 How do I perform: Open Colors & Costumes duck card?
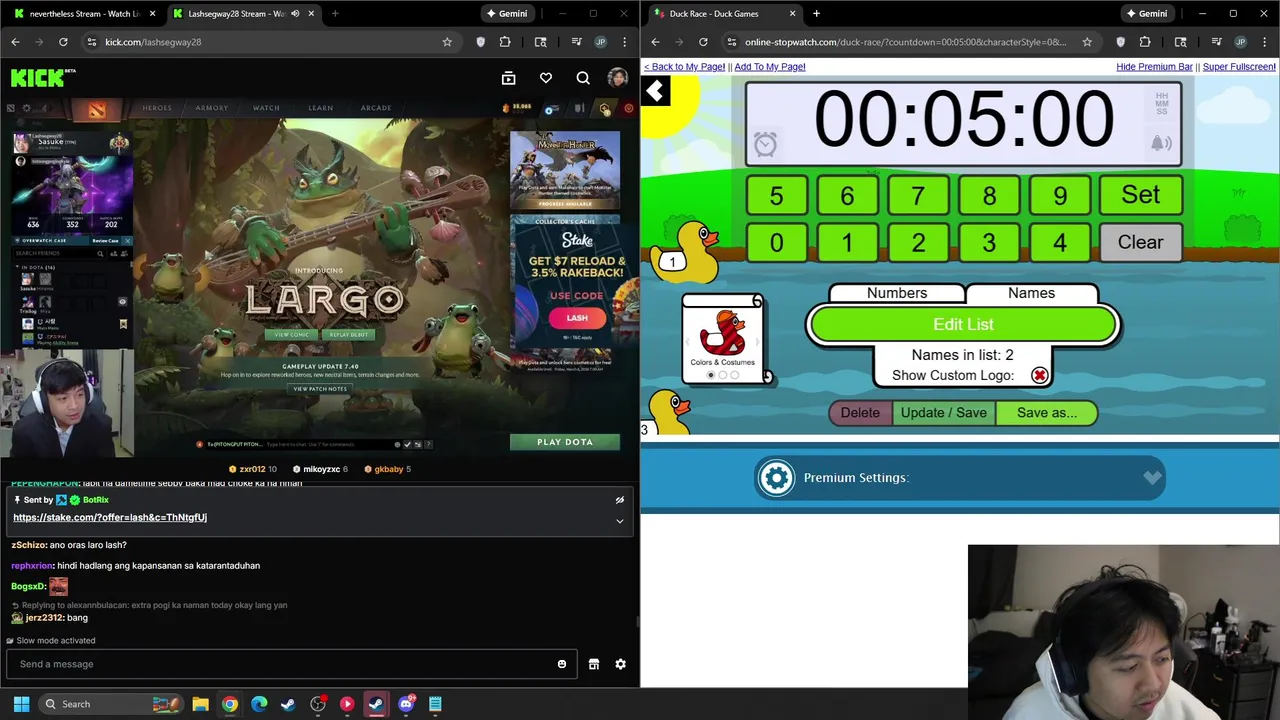click(x=723, y=340)
